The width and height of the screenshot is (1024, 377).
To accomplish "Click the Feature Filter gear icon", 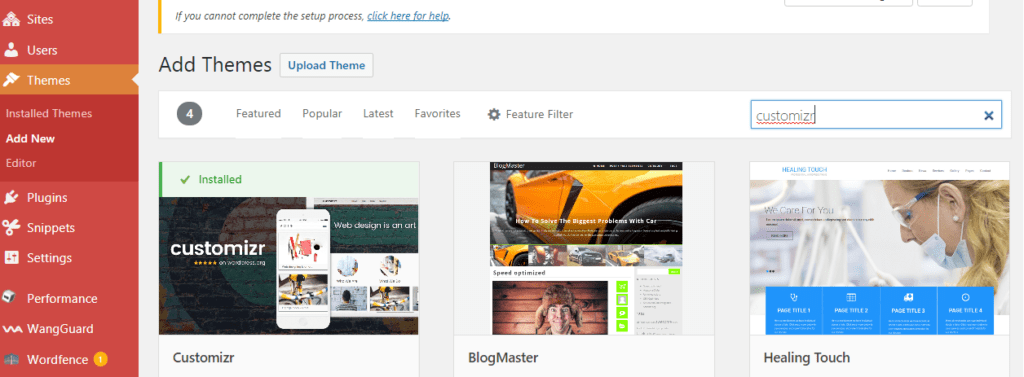I will 494,114.
